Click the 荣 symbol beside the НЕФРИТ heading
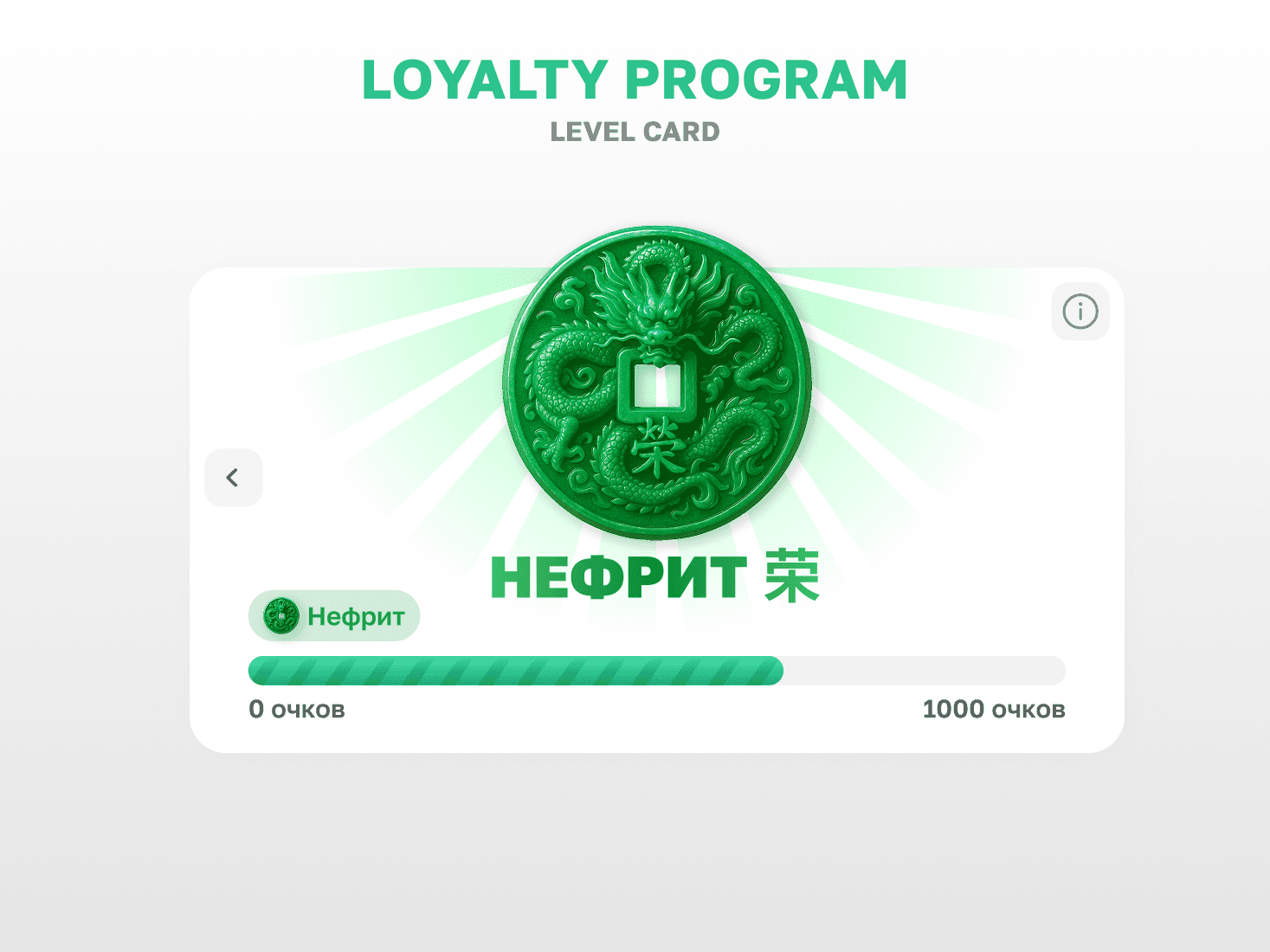Viewport: 1270px width, 952px height. coord(791,576)
